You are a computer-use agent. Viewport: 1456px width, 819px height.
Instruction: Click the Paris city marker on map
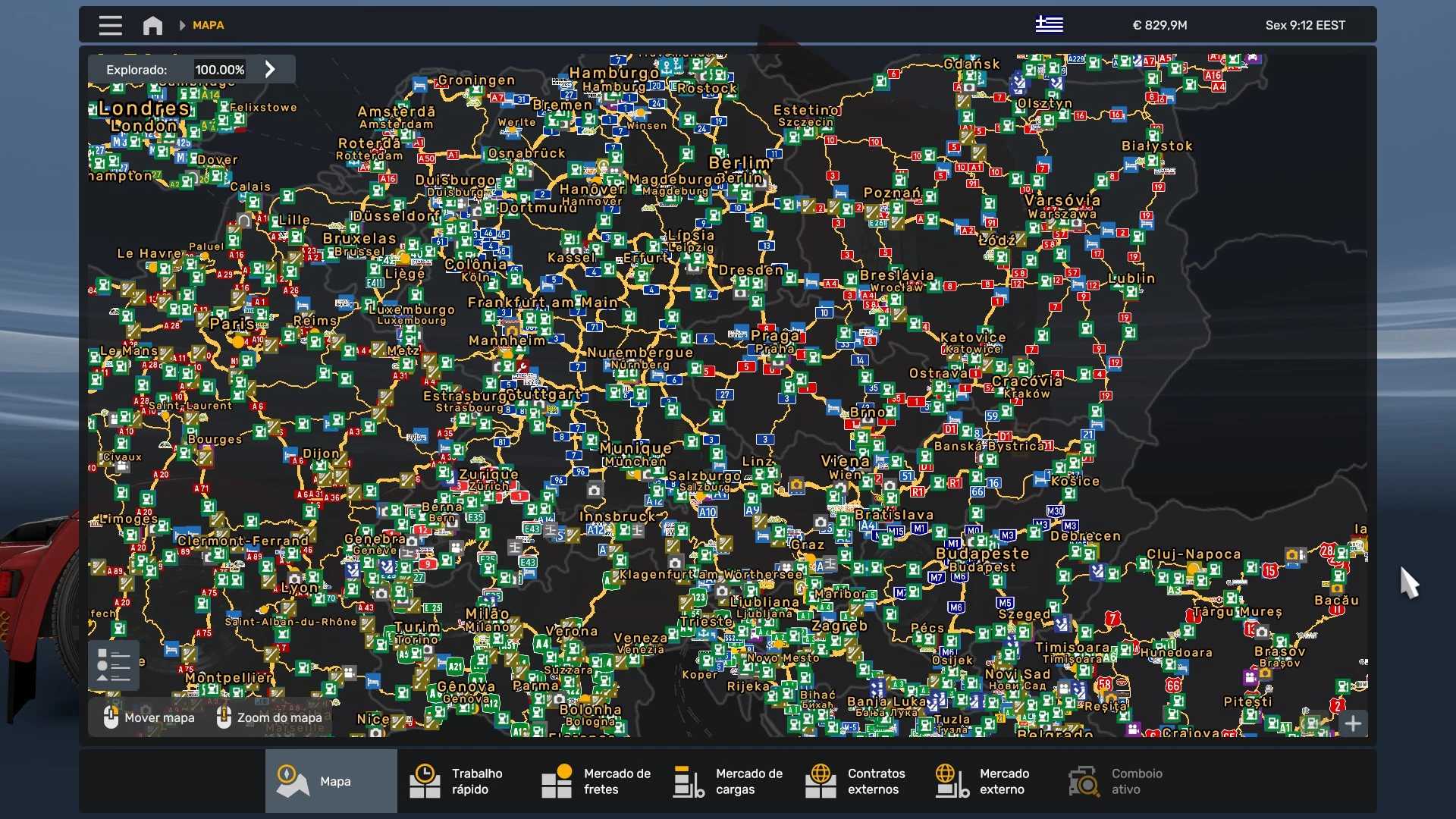[x=239, y=341]
